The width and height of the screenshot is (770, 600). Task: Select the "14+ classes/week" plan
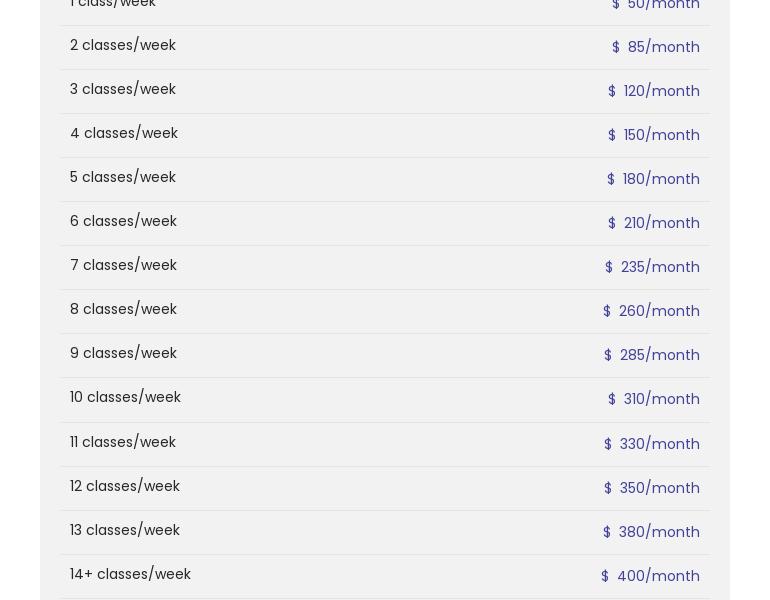pos(130,575)
